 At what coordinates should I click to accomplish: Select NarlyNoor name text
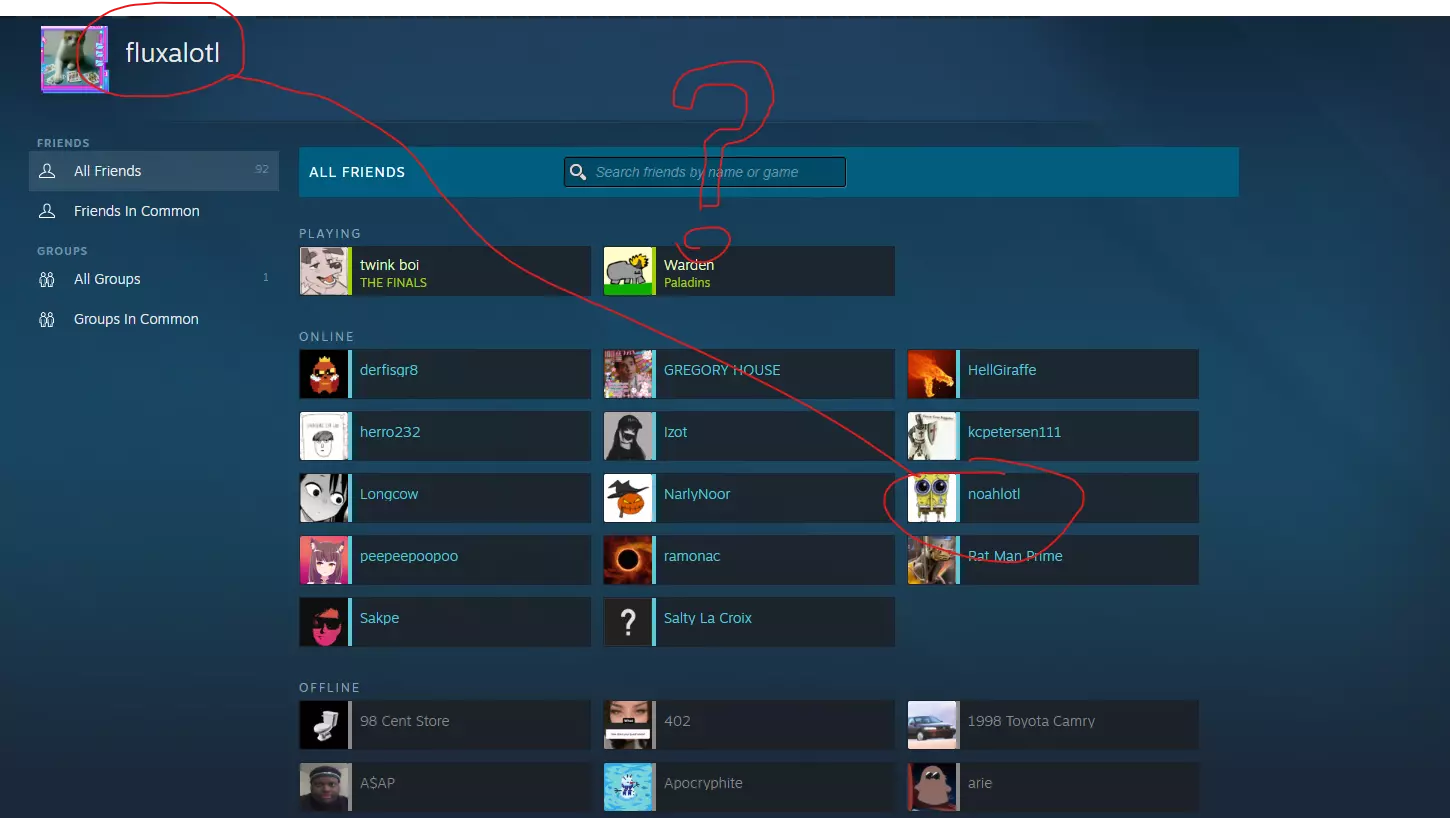(697, 494)
